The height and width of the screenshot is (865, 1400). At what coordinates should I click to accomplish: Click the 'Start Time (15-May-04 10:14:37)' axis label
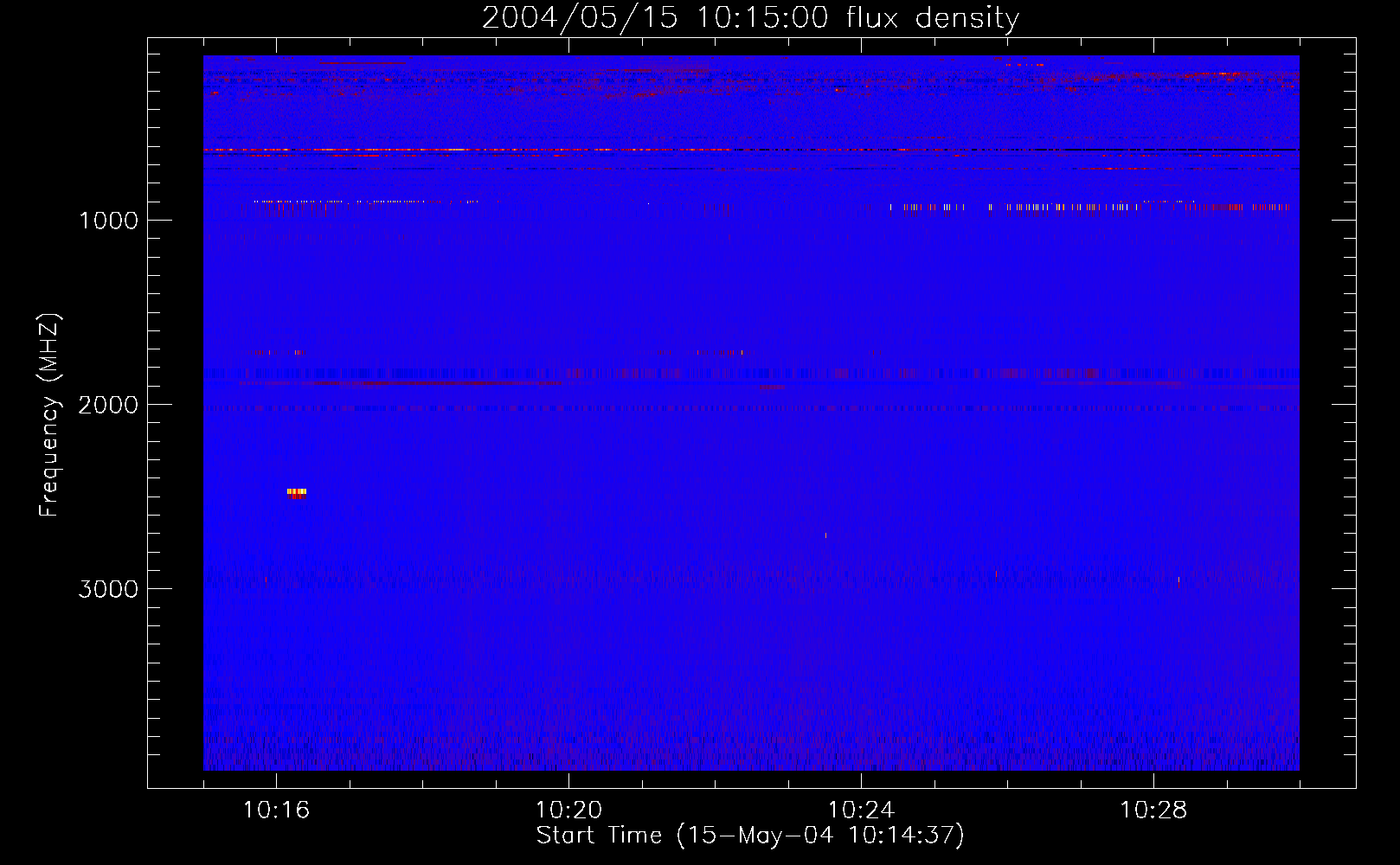750,836
